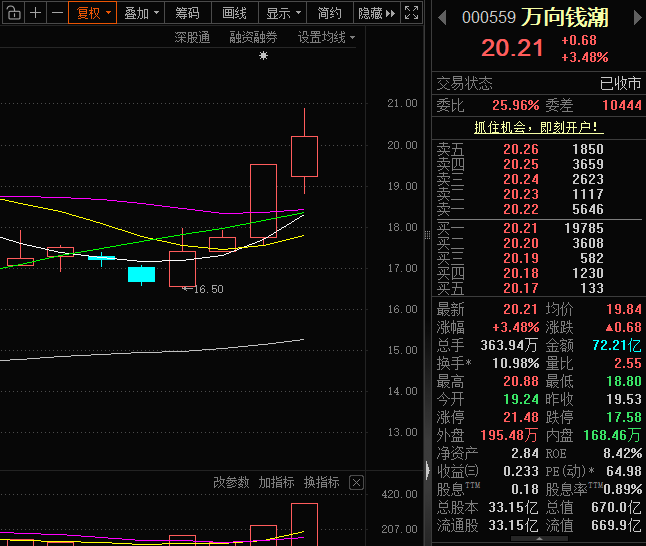The height and width of the screenshot is (546, 646).
Task: Click the side panel collapse arrow near 收益
Action: click(428, 470)
